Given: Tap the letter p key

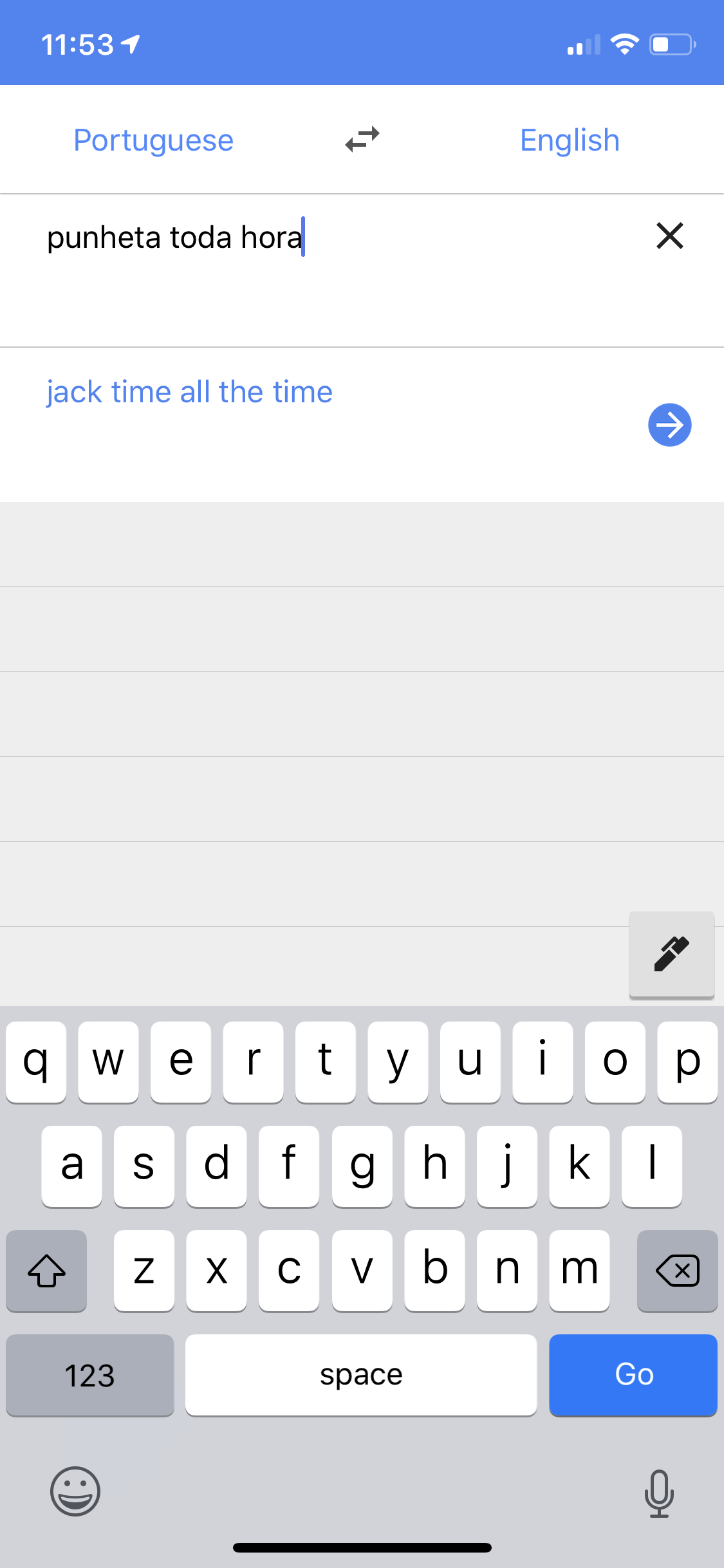Looking at the screenshot, I should point(687,1062).
